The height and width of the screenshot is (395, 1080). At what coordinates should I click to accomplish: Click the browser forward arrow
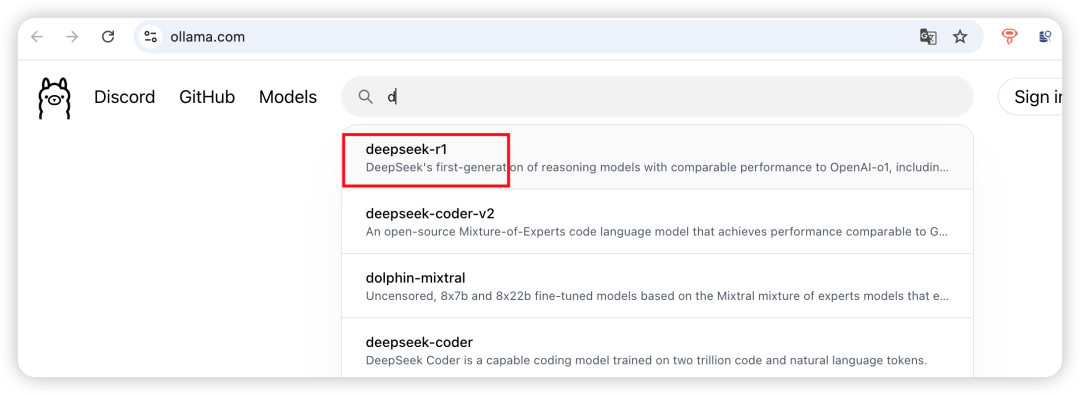pyautogui.click(x=72, y=37)
